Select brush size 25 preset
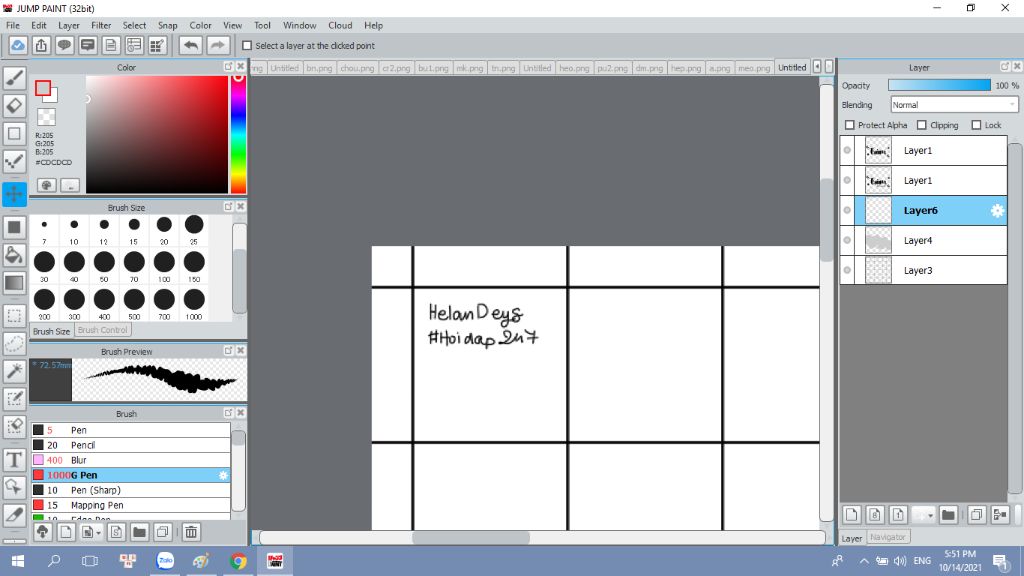This screenshot has height=576, width=1024. 194,229
